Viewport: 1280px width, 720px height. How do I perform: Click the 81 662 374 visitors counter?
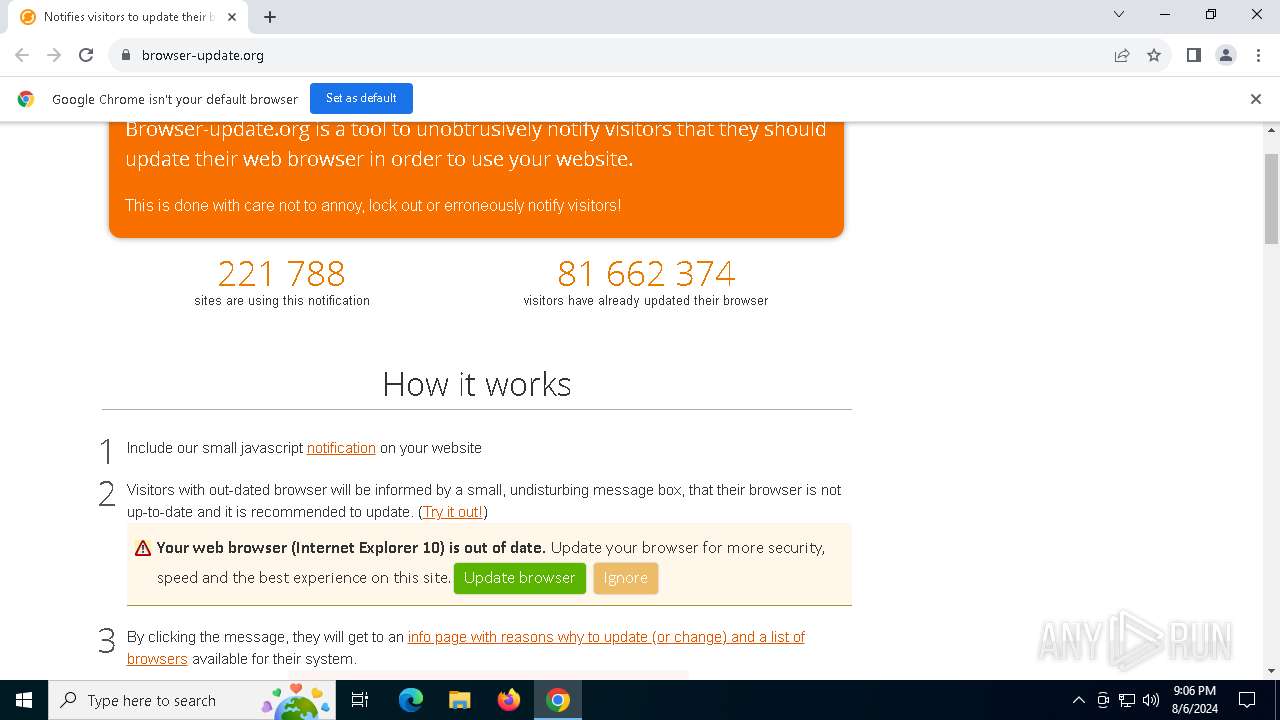coord(646,273)
